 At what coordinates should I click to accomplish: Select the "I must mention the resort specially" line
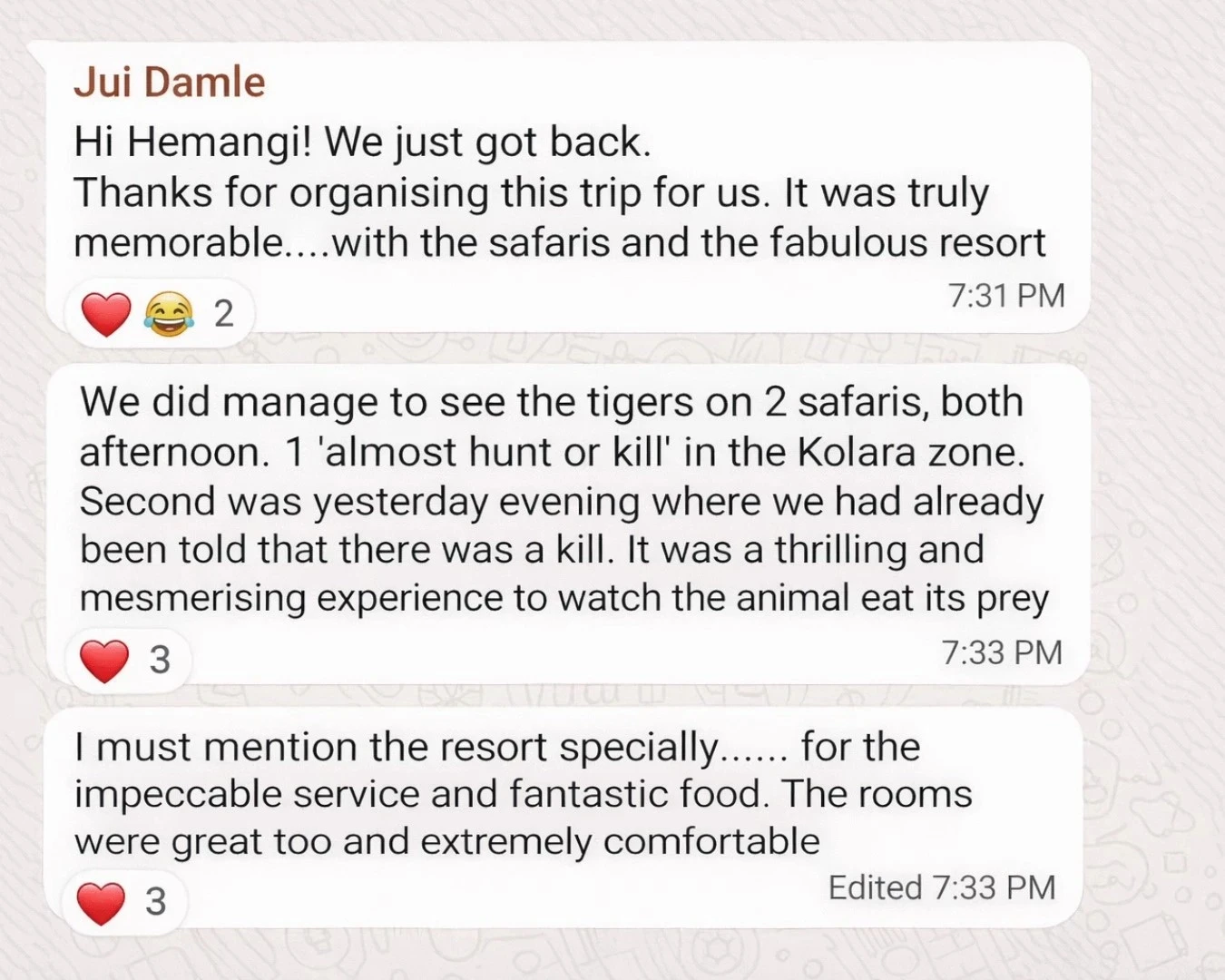[x=496, y=748]
